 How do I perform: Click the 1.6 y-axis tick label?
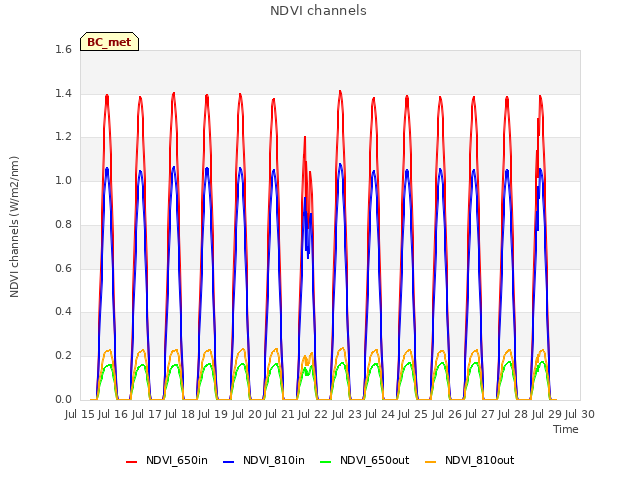pos(63,50)
